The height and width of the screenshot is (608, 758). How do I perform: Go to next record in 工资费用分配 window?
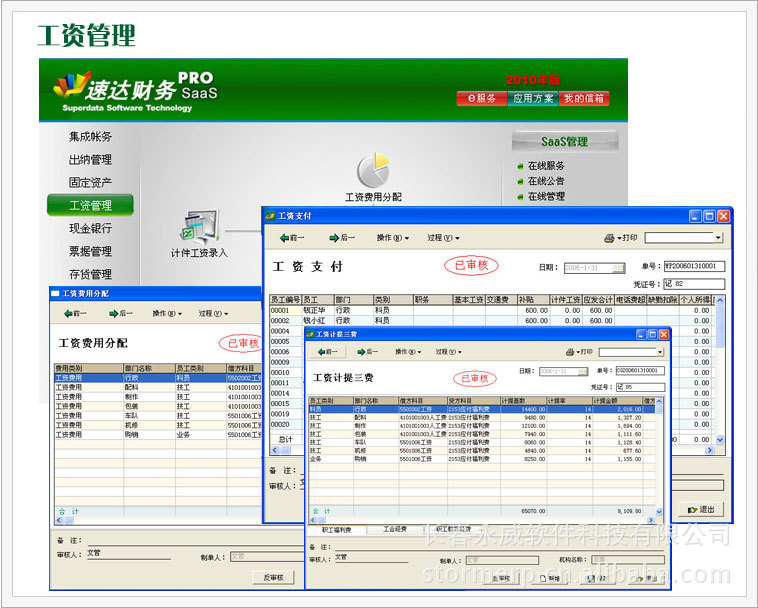(121, 314)
